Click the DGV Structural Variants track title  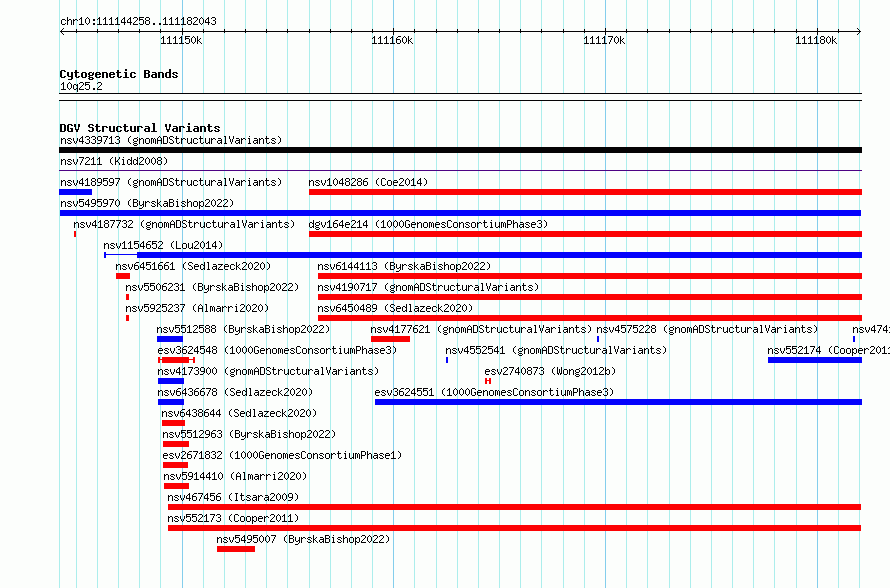click(140, 128)
